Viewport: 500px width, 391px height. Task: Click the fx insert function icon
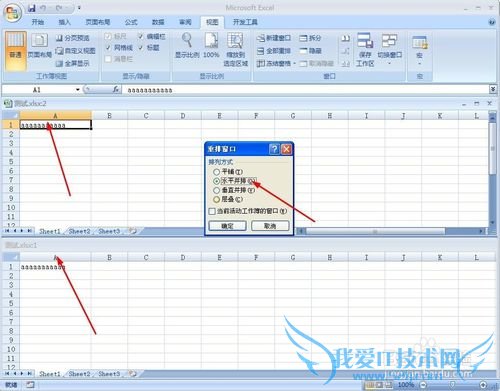click(x=115, y=90)
